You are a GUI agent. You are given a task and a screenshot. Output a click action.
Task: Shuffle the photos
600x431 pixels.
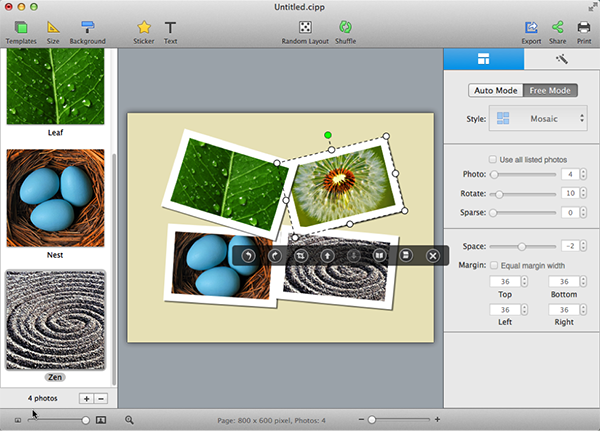345,28
